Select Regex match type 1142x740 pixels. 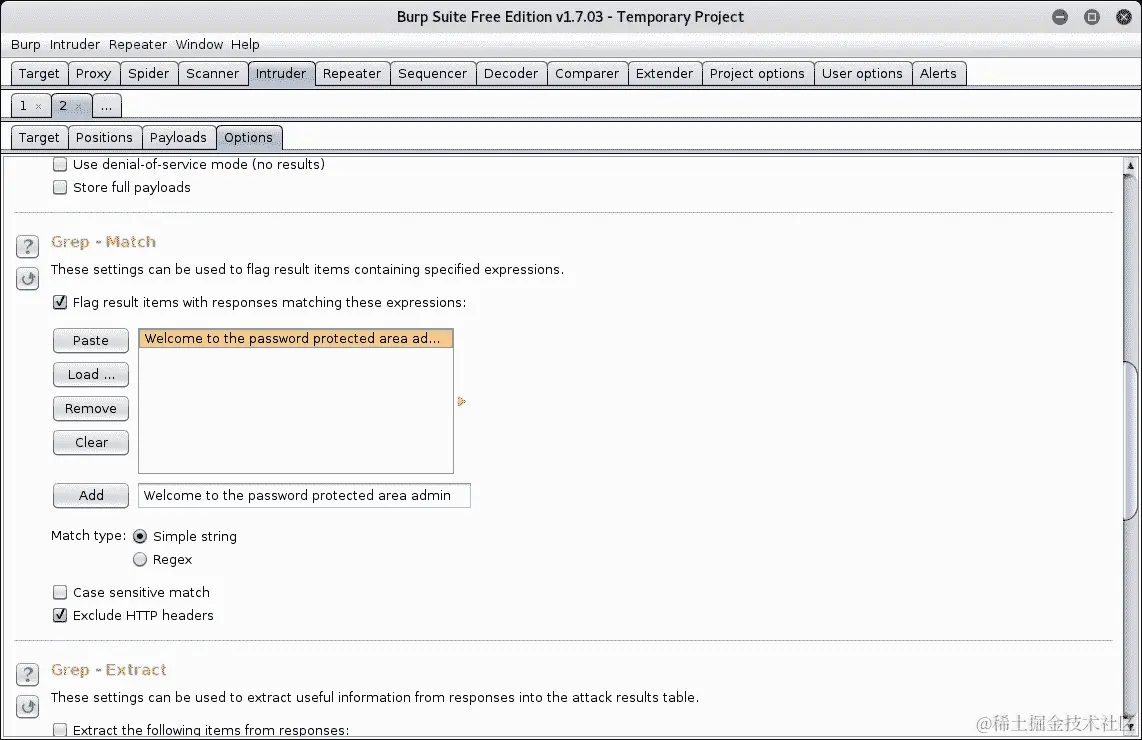140,559
